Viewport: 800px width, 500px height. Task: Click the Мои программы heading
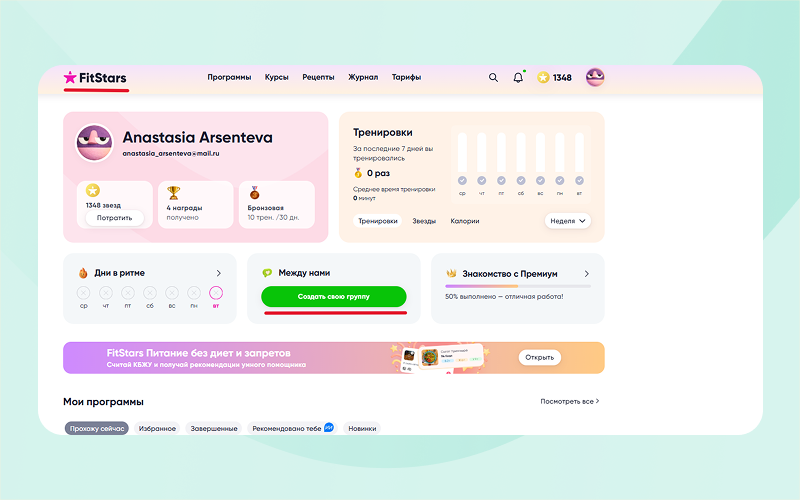coord(104,402)
